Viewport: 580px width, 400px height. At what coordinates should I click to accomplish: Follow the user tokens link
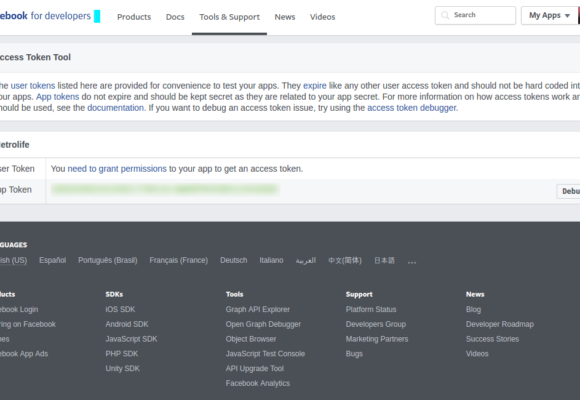[x=33, y=86]
